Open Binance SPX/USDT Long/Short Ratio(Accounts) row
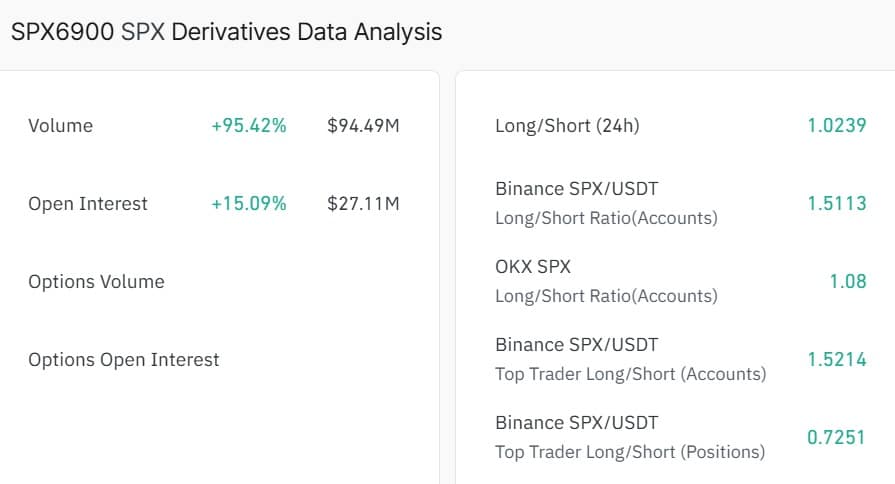This screenshot has height=484, width=895. coord(606,203)
